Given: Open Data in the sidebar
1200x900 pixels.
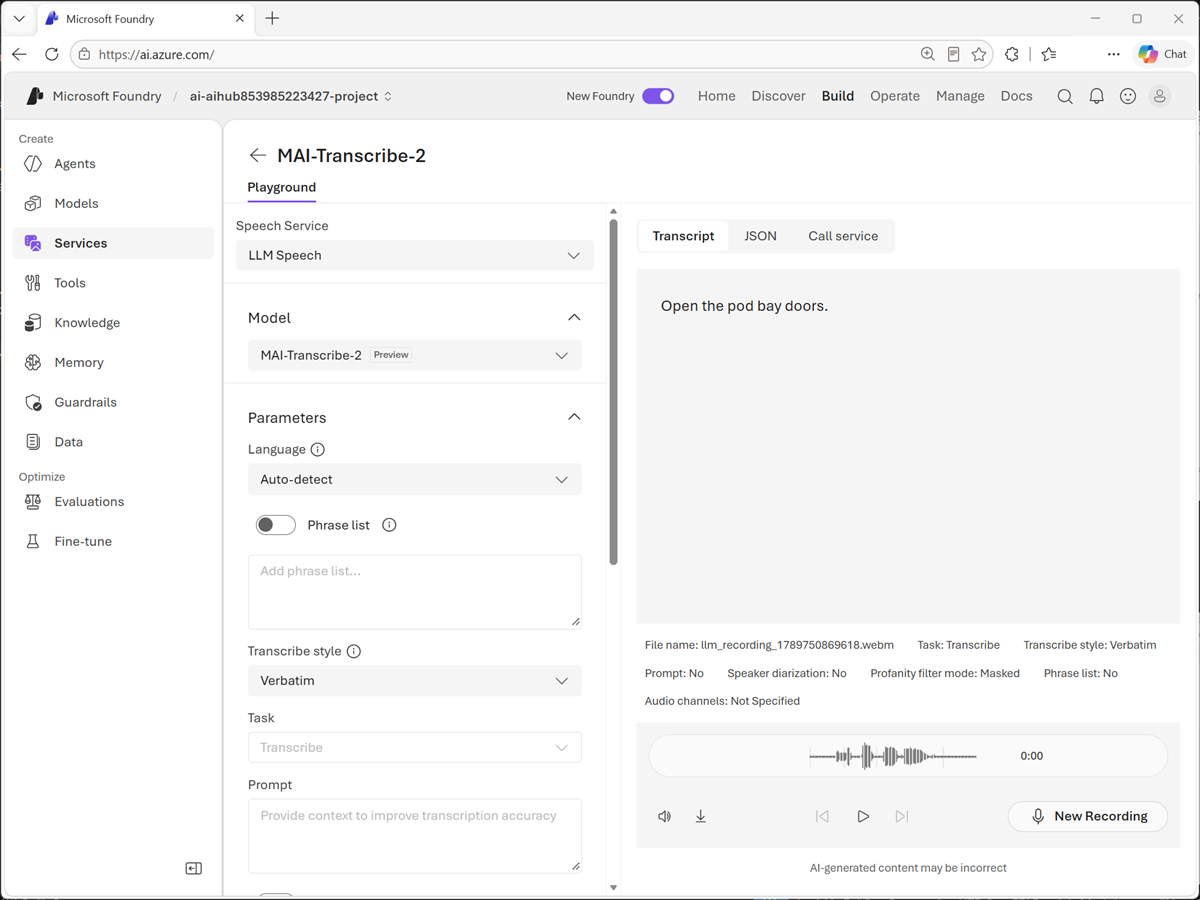Looking at the screenshot, I should [x=113, y=442].
